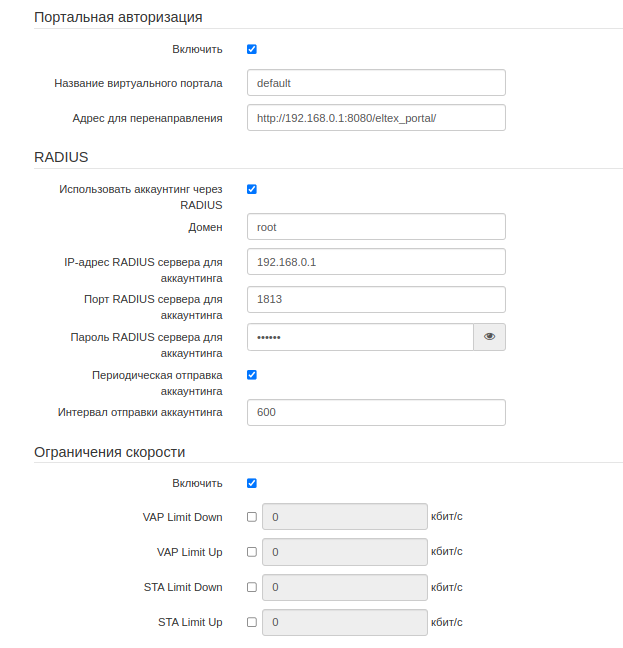Disable portal authorization Включить checkbox
Image resolution: width=623 pixels, height=648 pixels.
coord(252,48)
